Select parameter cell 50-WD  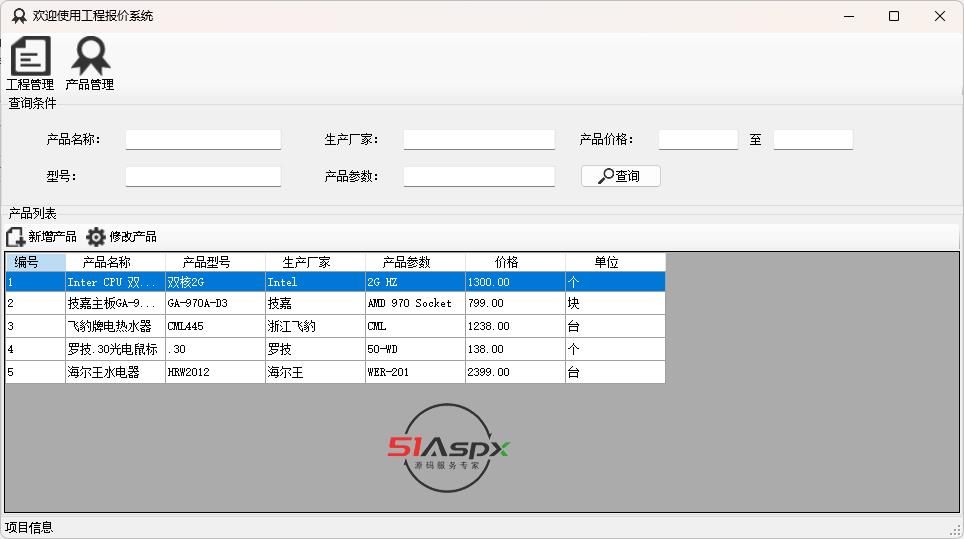[x=415, y=349]
